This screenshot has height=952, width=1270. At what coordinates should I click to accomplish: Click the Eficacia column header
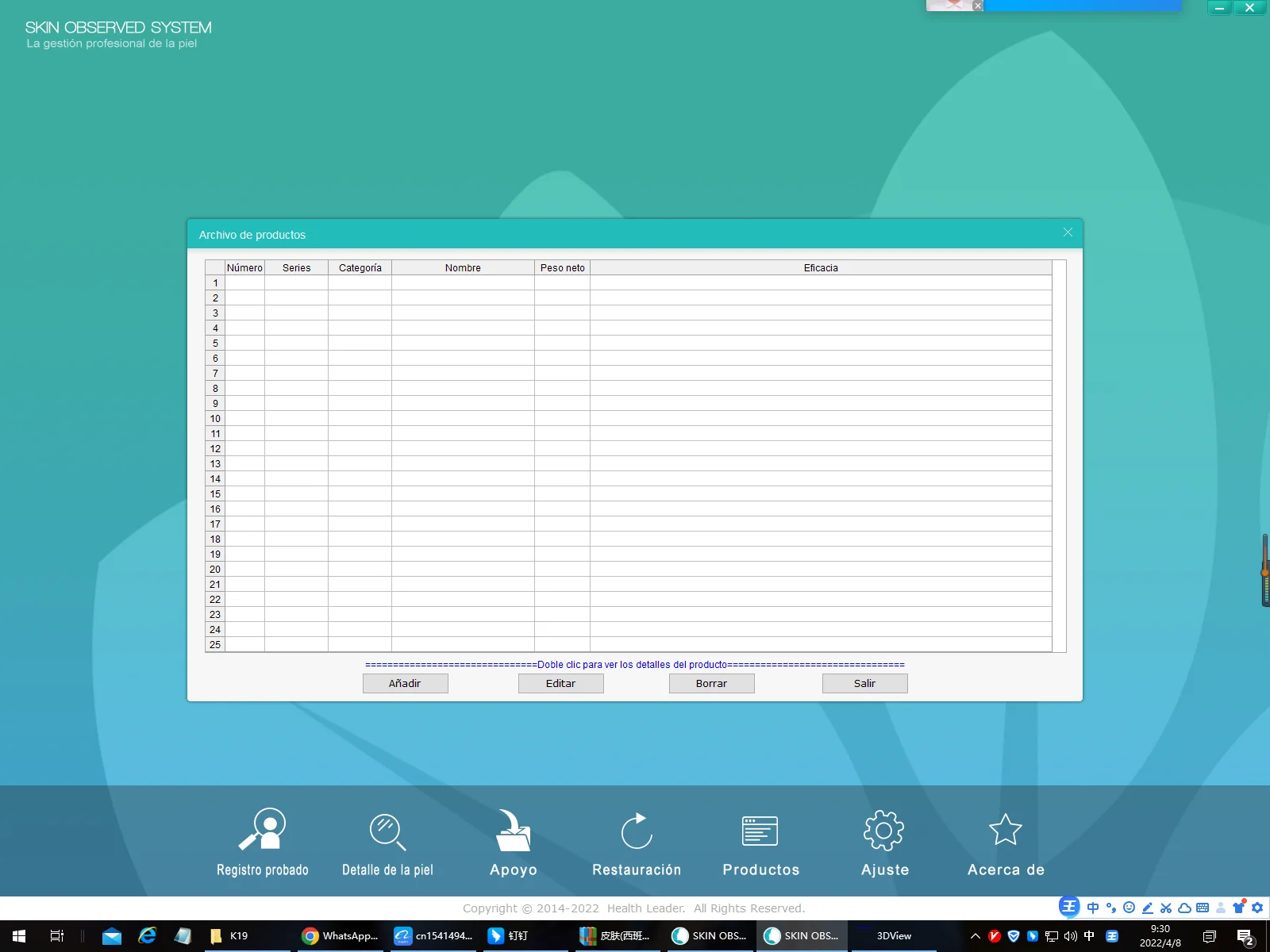820,268
